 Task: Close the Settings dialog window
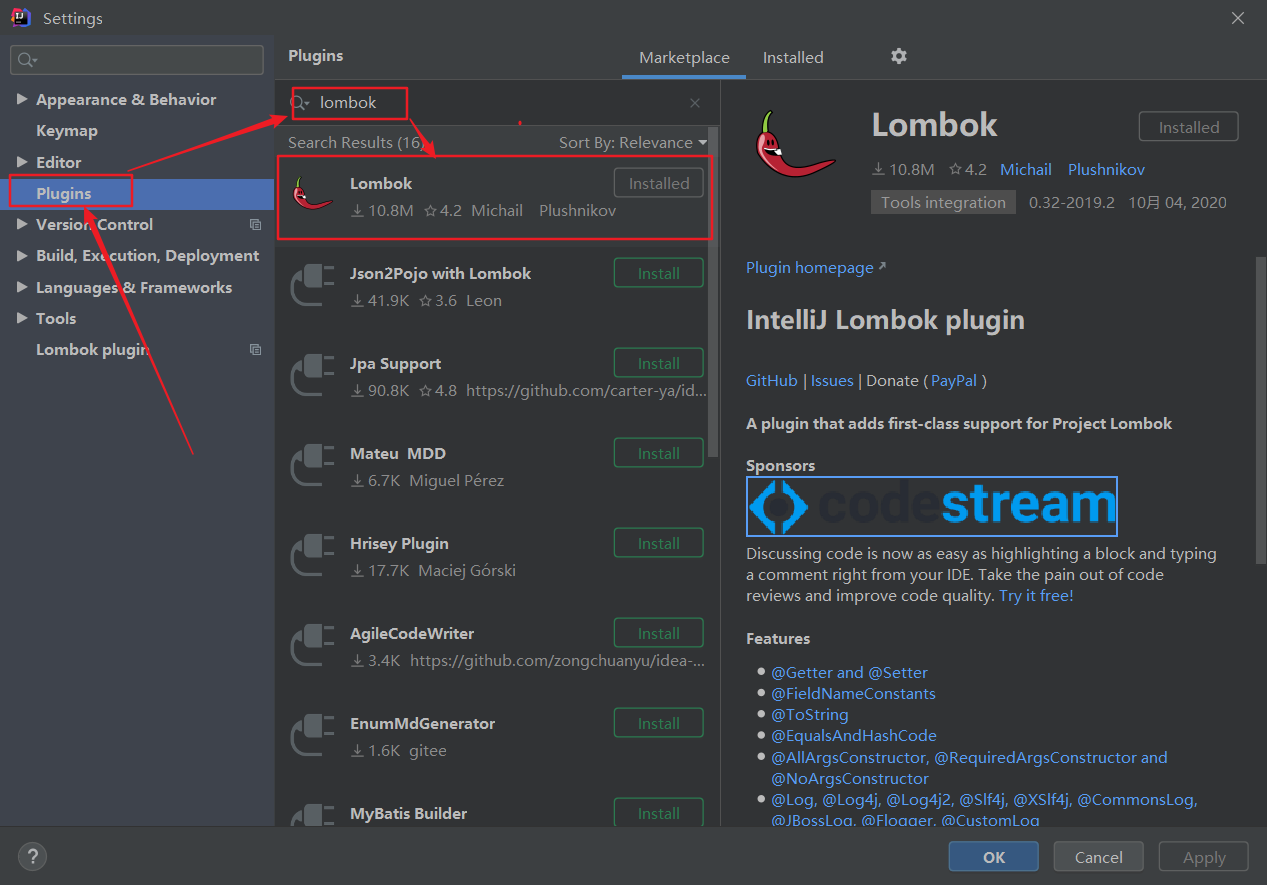(1237, 18)
